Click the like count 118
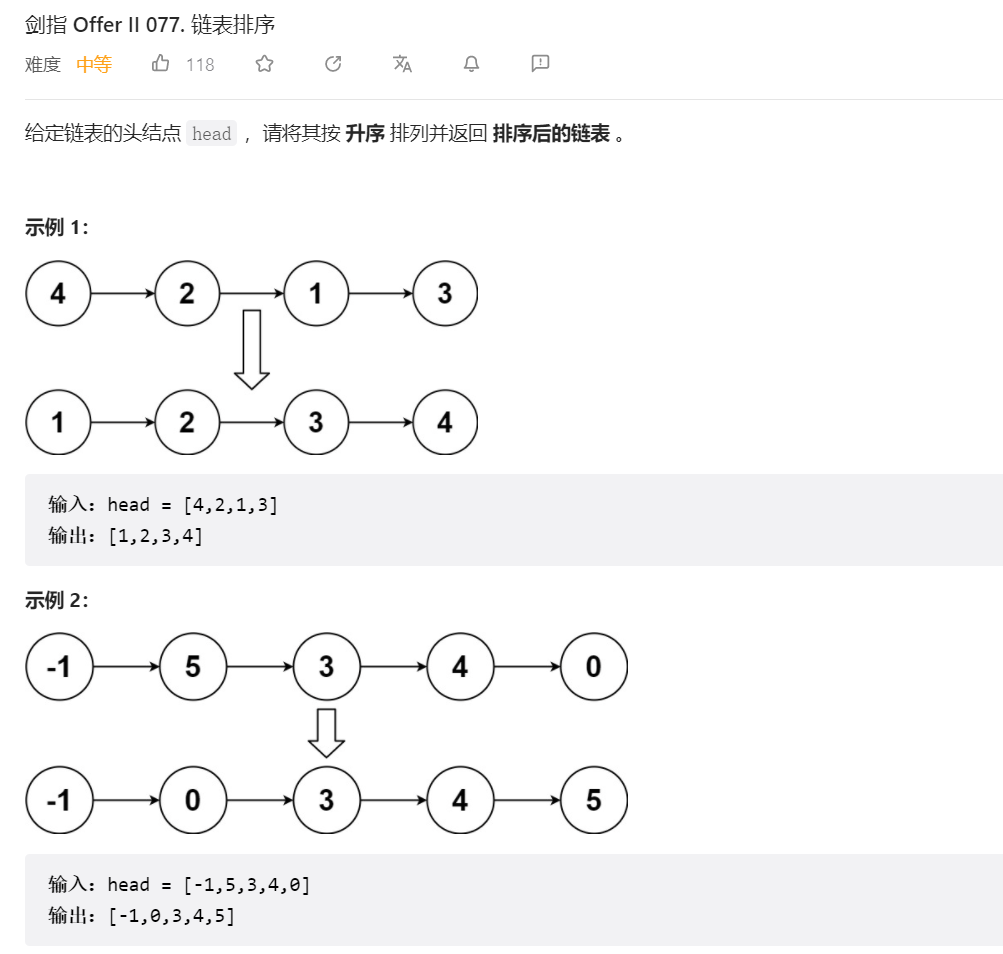 (200, 65)
